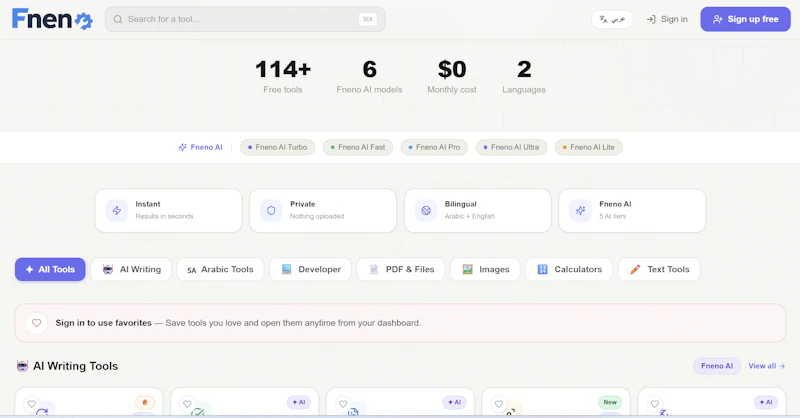Viewport: 800px width, 418px height.
Task: Click the Fneno AI badge near View all
Action: tap(717, 366)
